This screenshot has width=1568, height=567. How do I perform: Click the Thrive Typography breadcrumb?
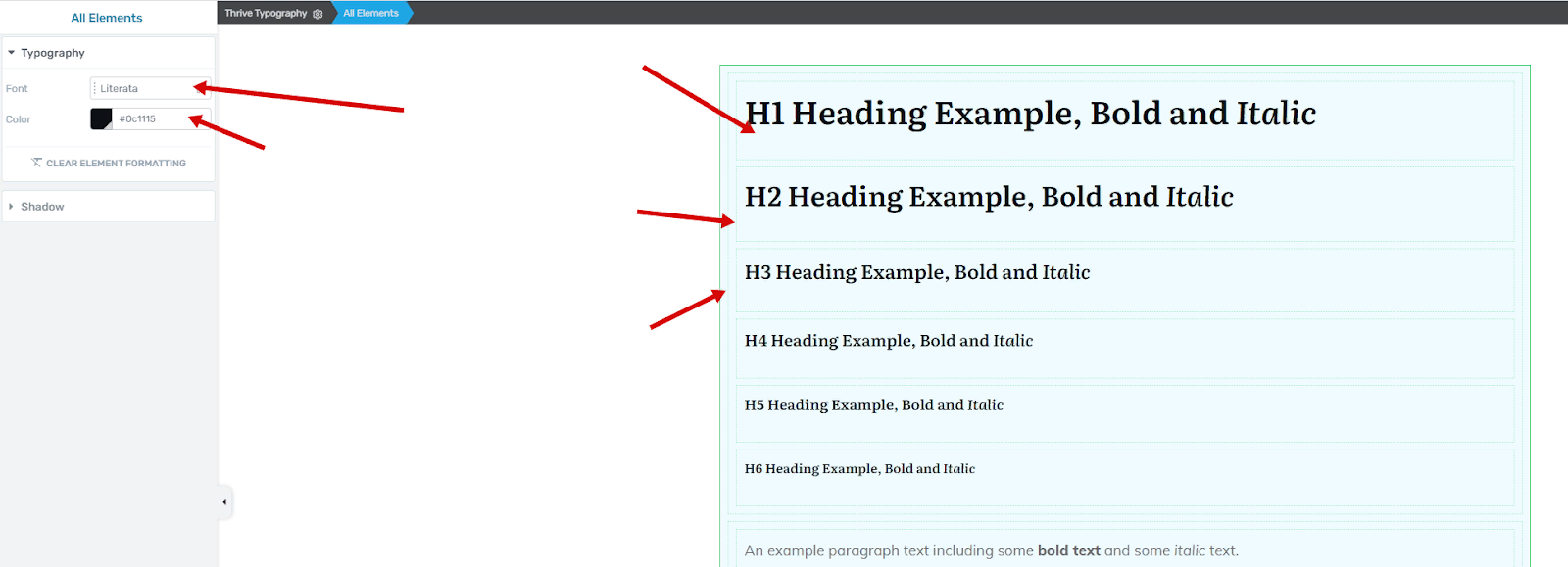click(x=266, y=13)
